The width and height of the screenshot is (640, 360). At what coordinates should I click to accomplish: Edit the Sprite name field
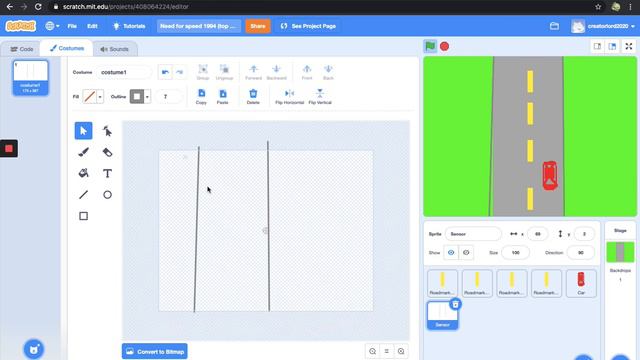coord(473,234)
